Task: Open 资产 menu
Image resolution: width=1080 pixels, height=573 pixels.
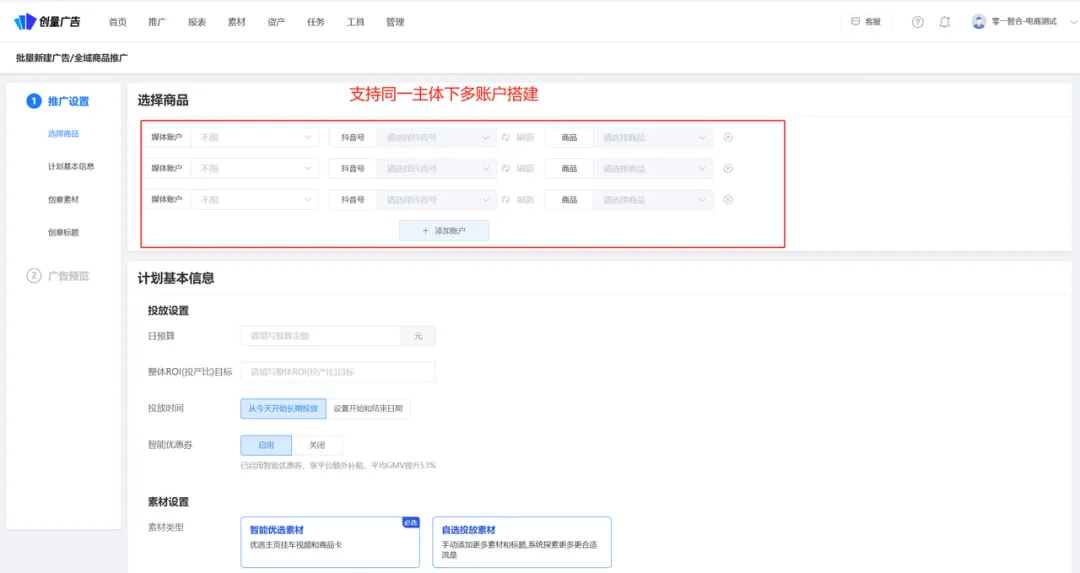Action: [276, 22]
